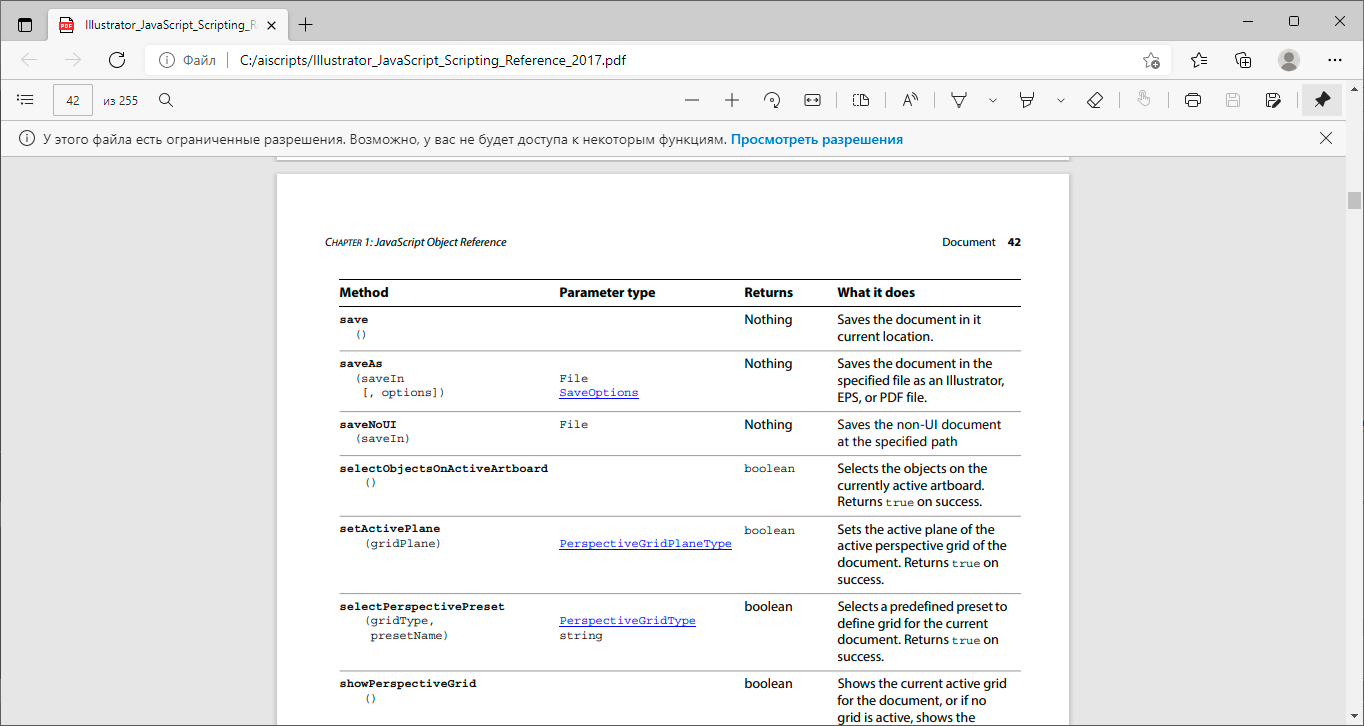Rotate the PDF page
Image resolution: width=1364 pixels, height=726 pixels.
pos(772,100)
